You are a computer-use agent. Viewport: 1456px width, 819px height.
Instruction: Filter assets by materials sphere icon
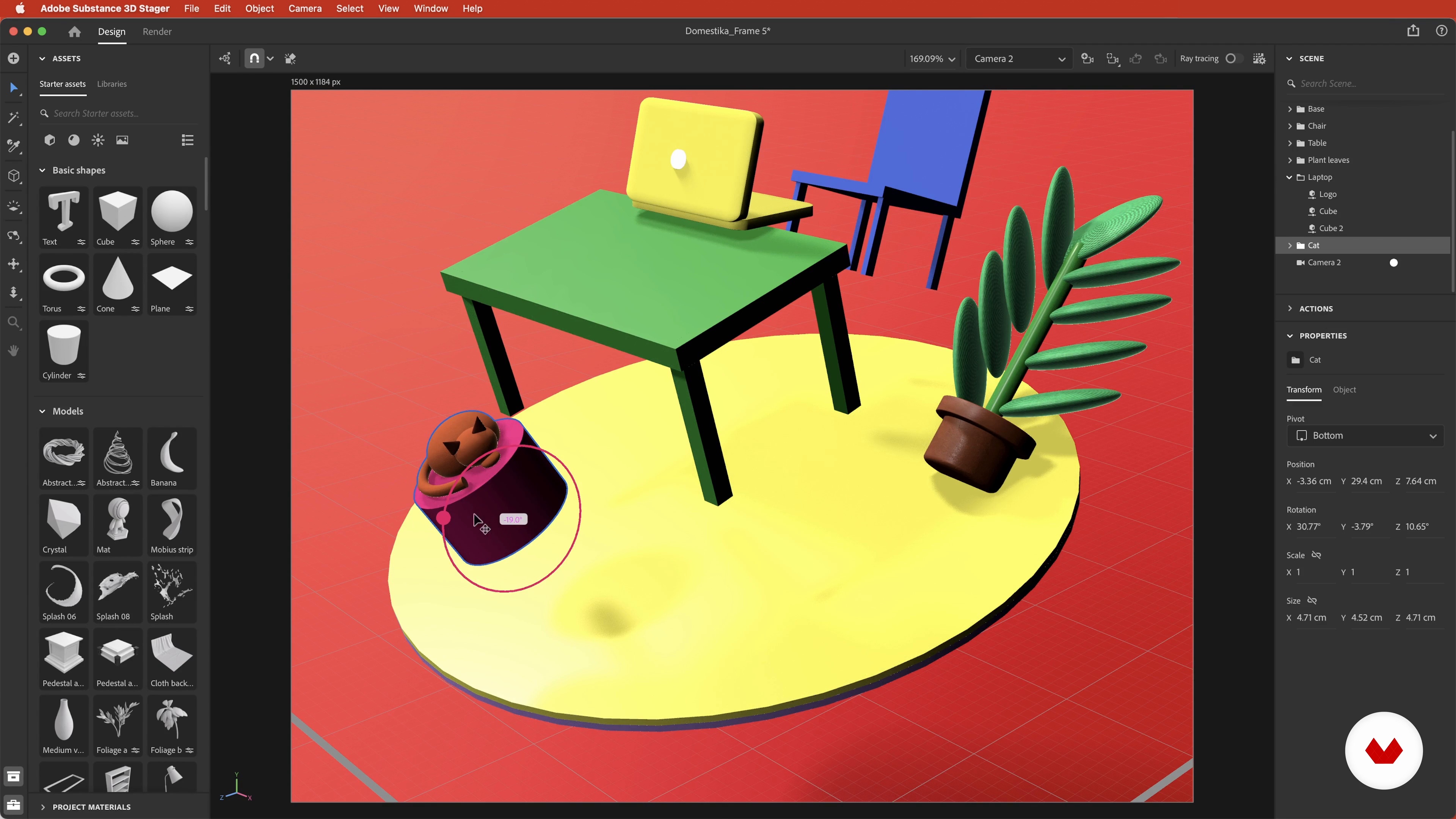point(74,140)
